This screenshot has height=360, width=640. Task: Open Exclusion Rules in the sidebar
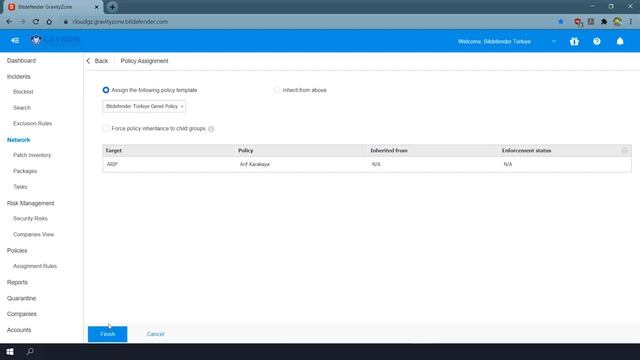32,123
